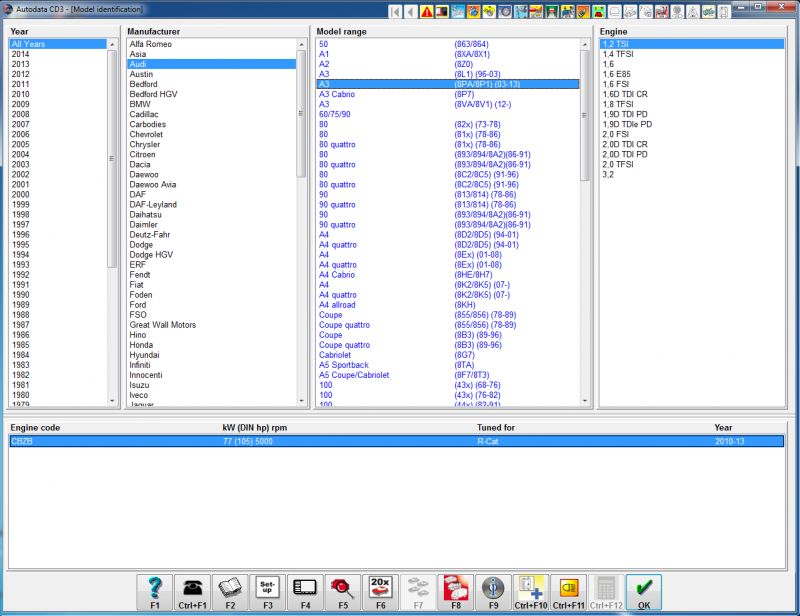Click the F6 20x vehicle button
The height and width of the screenshot is (616, 800).
pyautogui.click(x=381, y=592)
